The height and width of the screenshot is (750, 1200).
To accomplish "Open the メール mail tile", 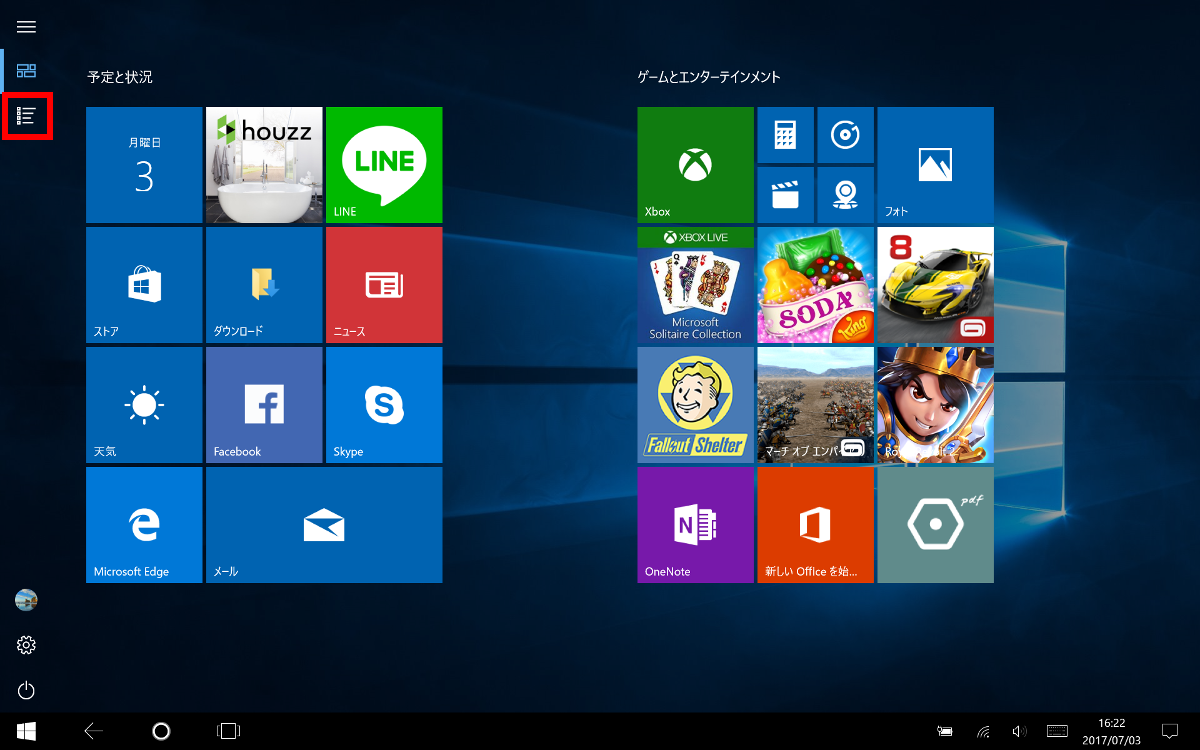I will point(324,525).
